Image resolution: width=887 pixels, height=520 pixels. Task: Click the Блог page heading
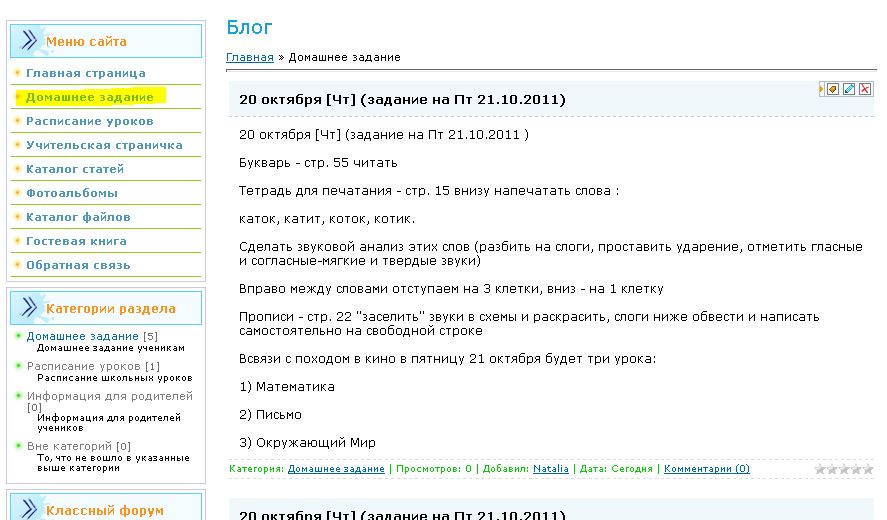(x=249, y=27)
